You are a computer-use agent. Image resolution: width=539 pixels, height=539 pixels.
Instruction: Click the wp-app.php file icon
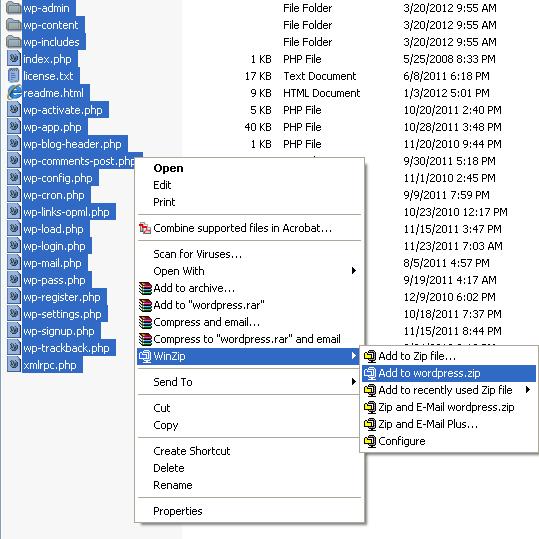click(14, 126)
